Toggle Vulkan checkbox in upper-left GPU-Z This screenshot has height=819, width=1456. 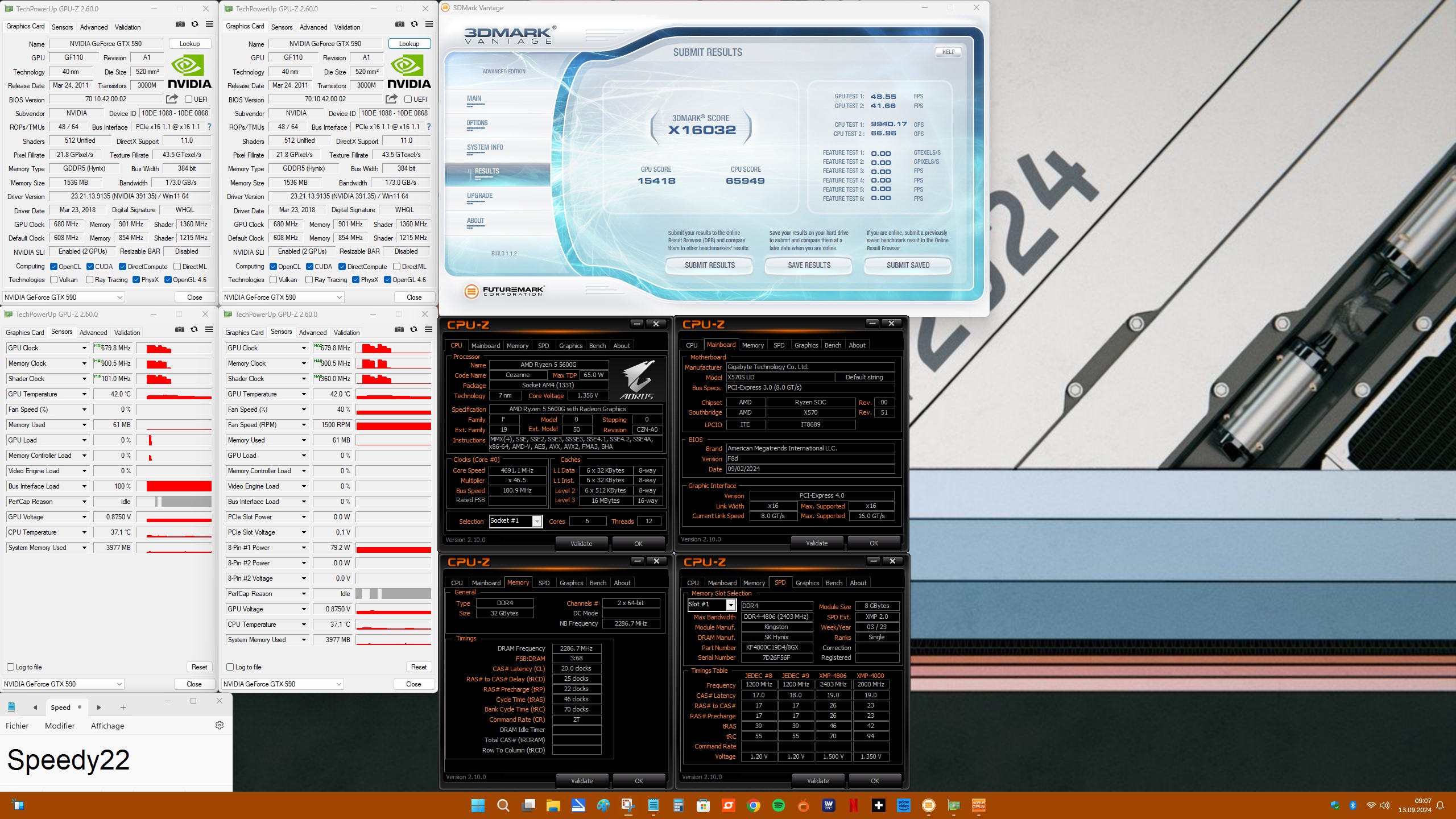pos(53,279)
